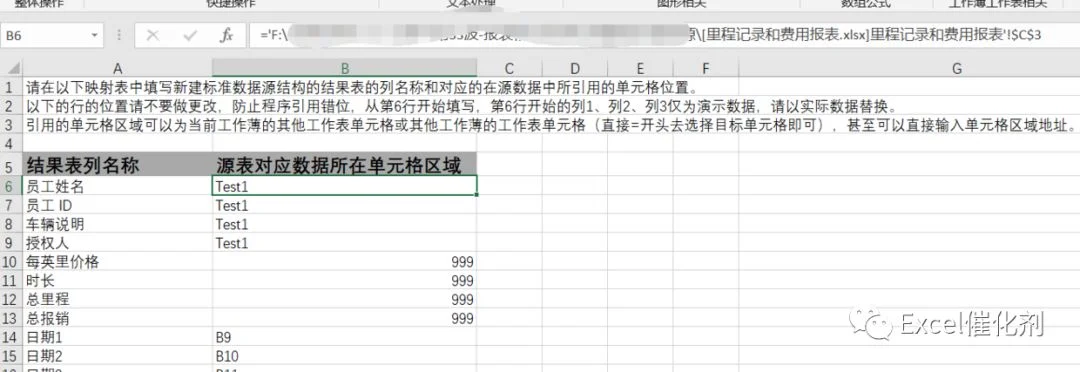Screen dimensions: 1080x372
Task: Select row 4 header
Action: tap(11, 144)
